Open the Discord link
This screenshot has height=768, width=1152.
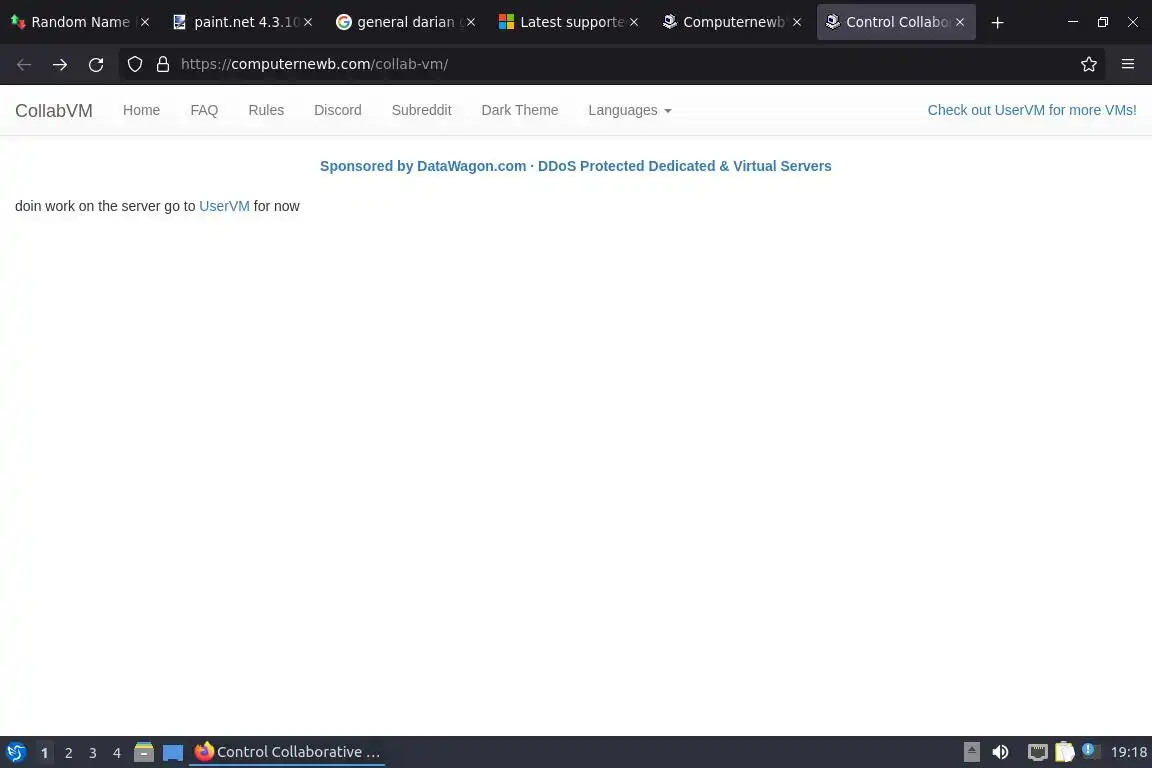pos(338,110)
